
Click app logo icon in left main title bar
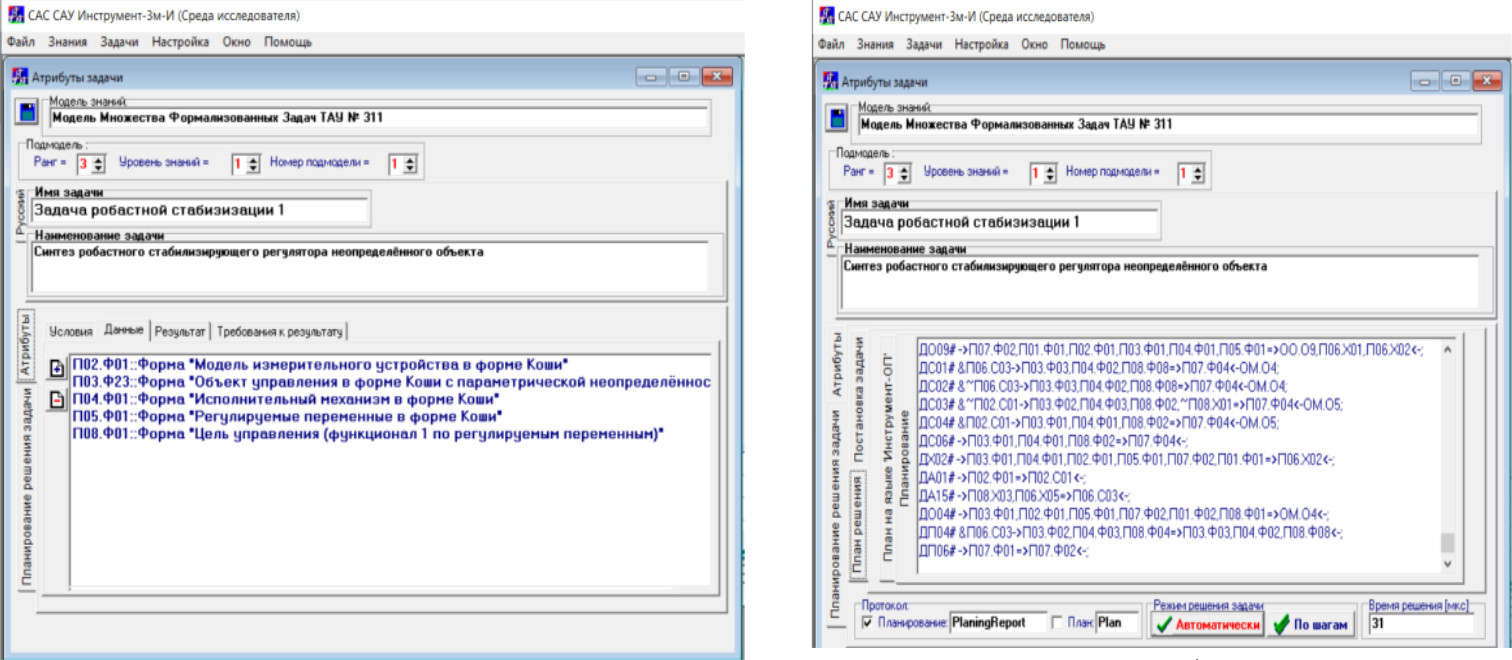[14, 16]
